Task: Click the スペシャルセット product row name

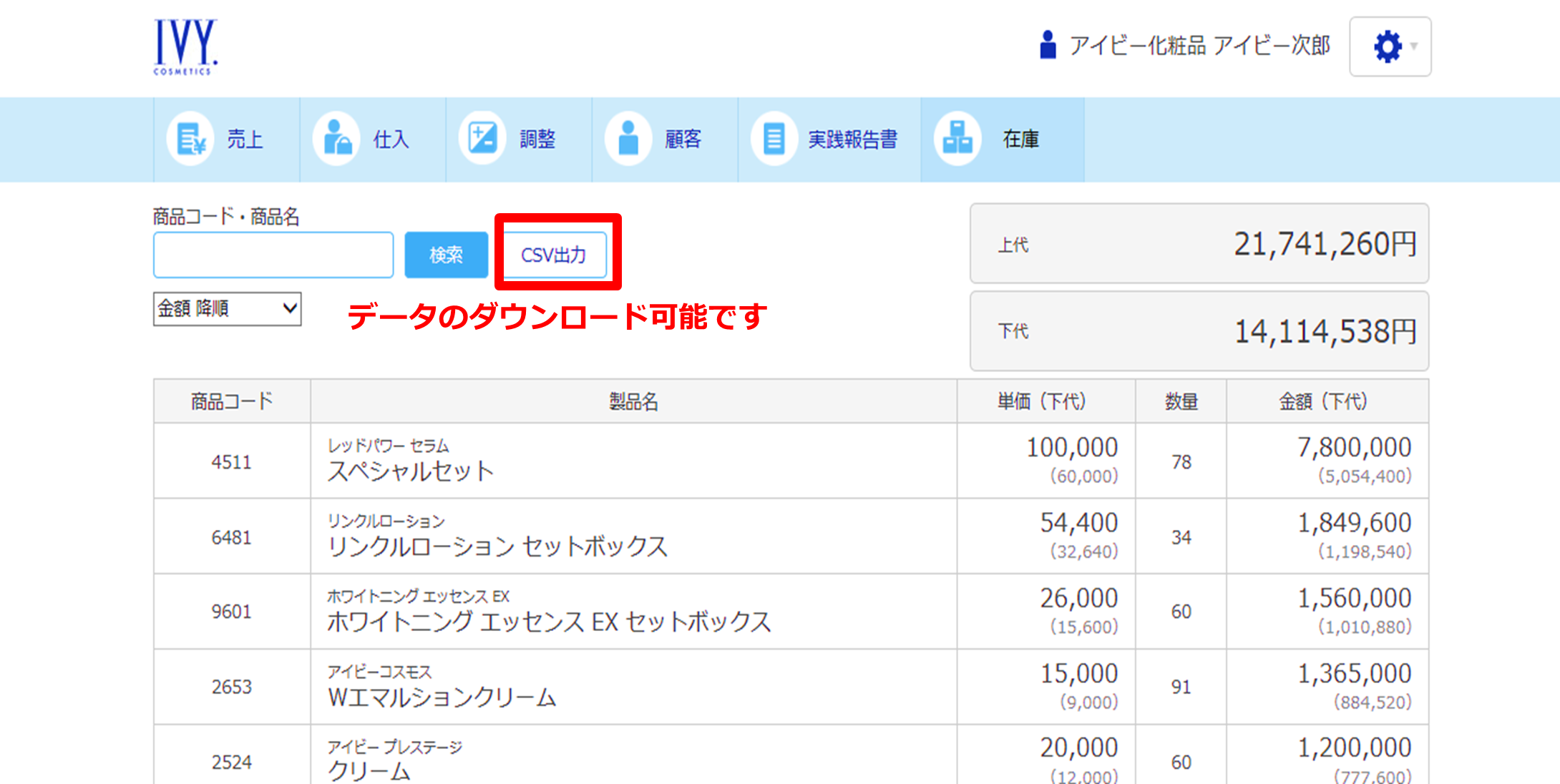Action: click(411, 471)
